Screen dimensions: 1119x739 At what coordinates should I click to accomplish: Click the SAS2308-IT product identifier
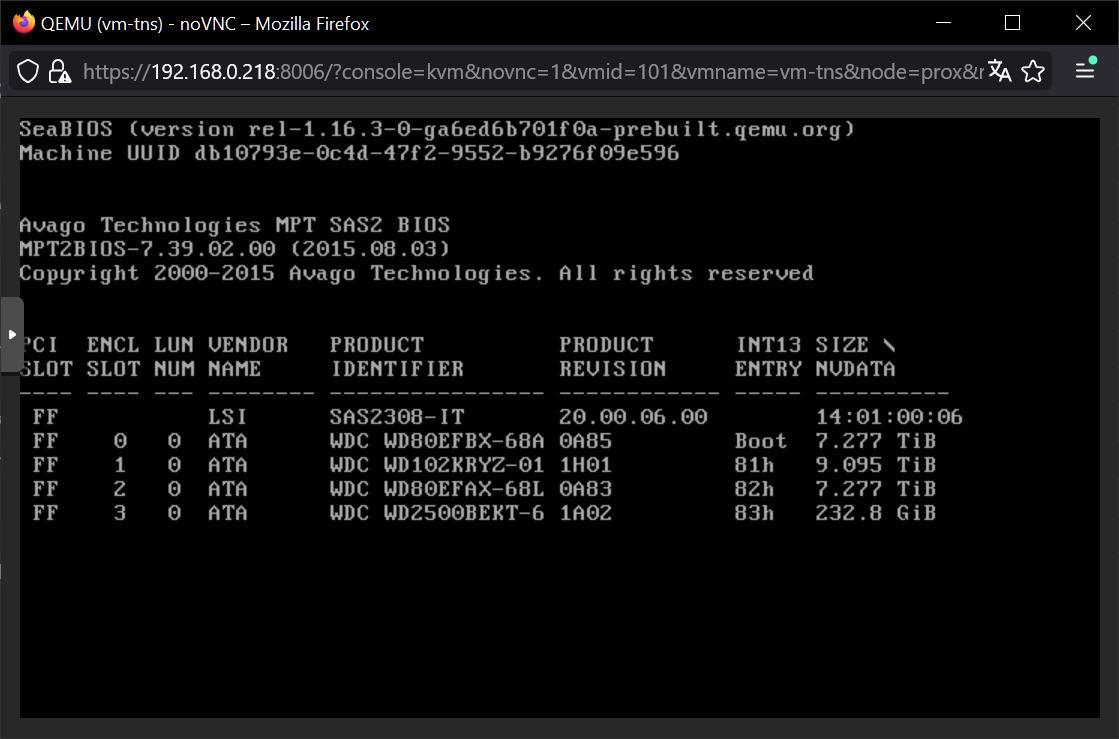397,417
